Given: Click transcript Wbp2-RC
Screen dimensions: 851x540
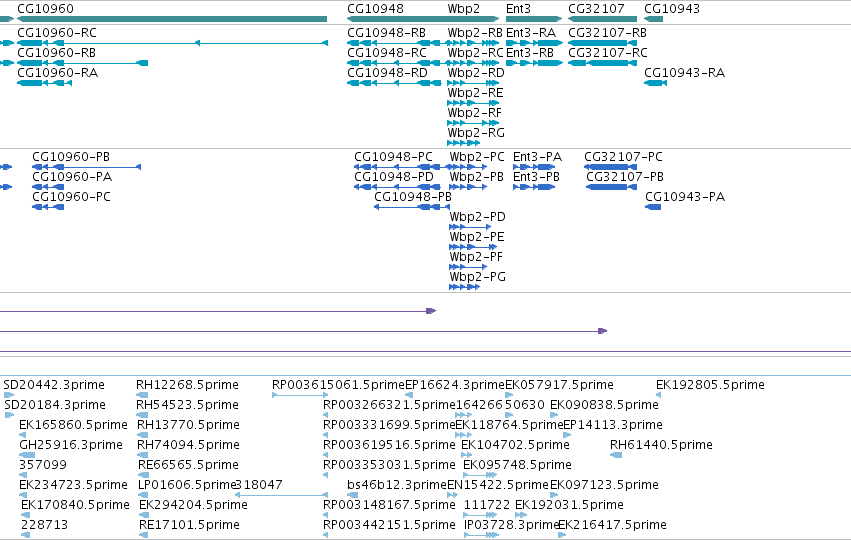Looking at the screenshot, I should 476,53.
